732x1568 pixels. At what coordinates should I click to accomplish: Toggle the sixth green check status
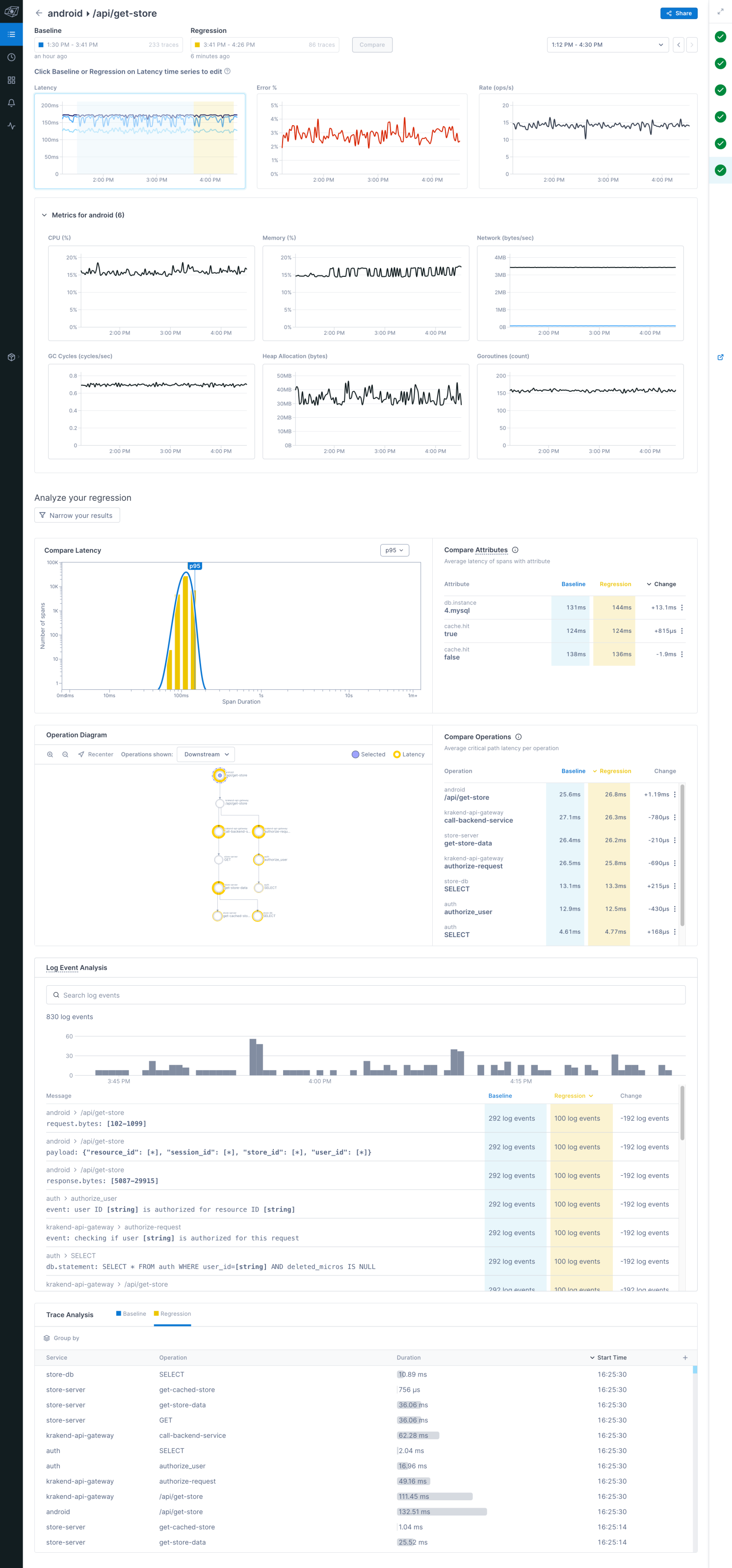pyautogui.click(x=720, y=170)
